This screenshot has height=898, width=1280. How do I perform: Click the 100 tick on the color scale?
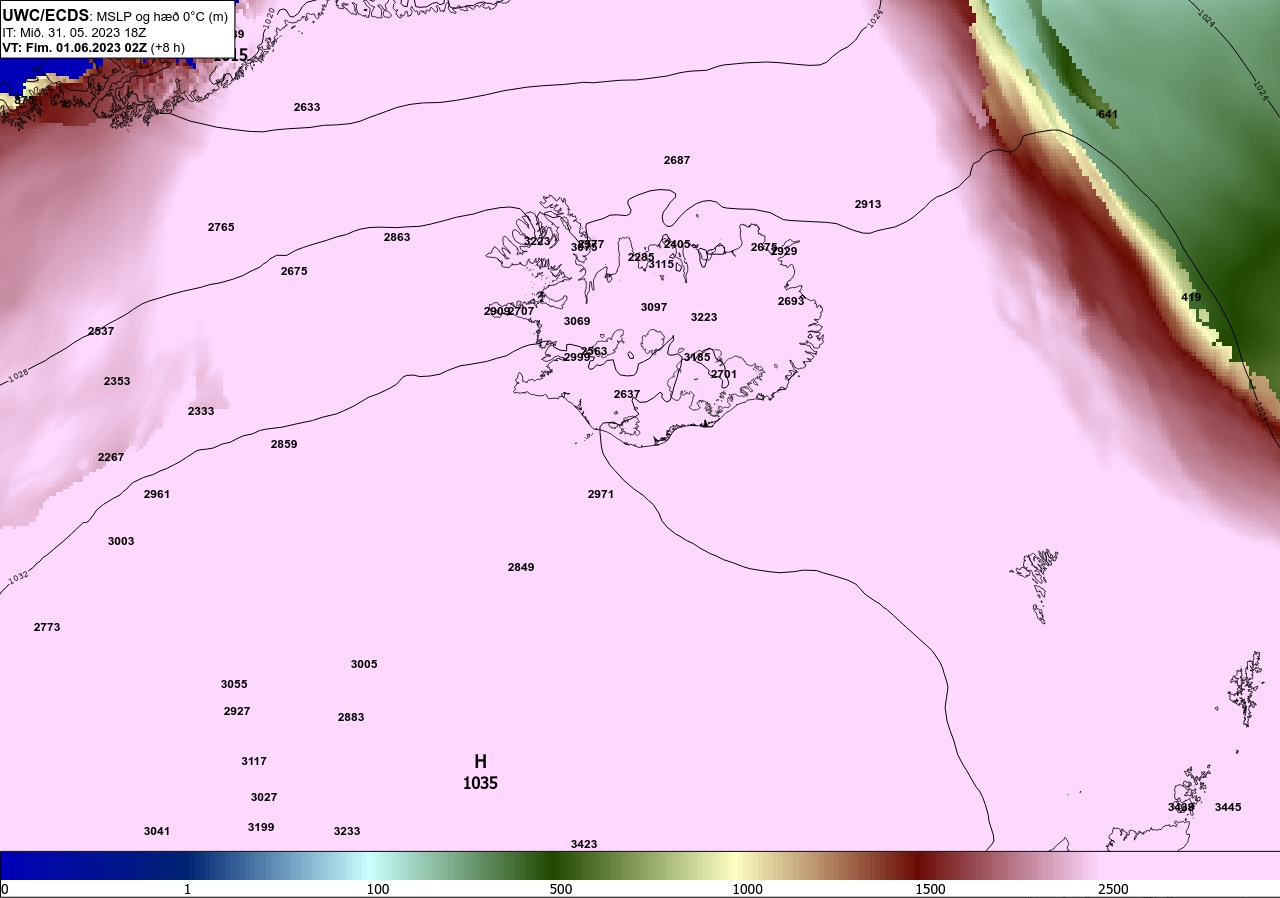[378, 889]
